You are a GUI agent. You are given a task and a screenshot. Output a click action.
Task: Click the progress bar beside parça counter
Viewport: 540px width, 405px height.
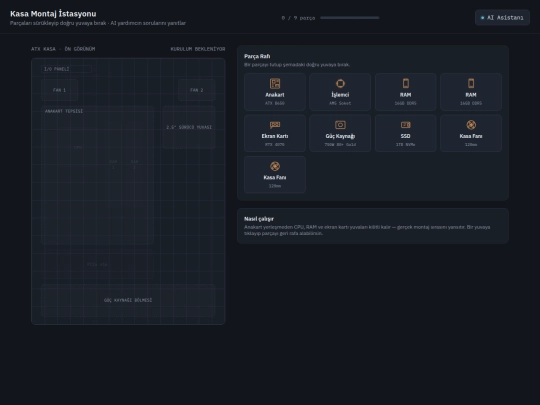[350, 18]
